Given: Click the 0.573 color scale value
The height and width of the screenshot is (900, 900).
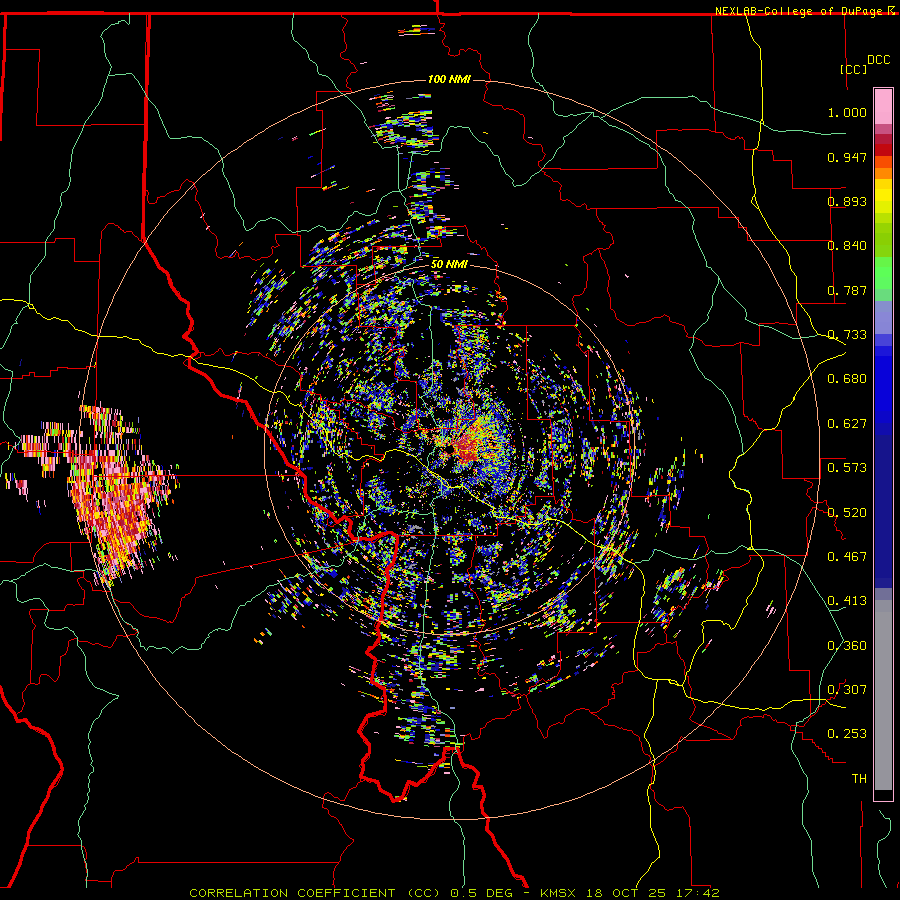Looking at the screenshot, I should tap(847, 468).
